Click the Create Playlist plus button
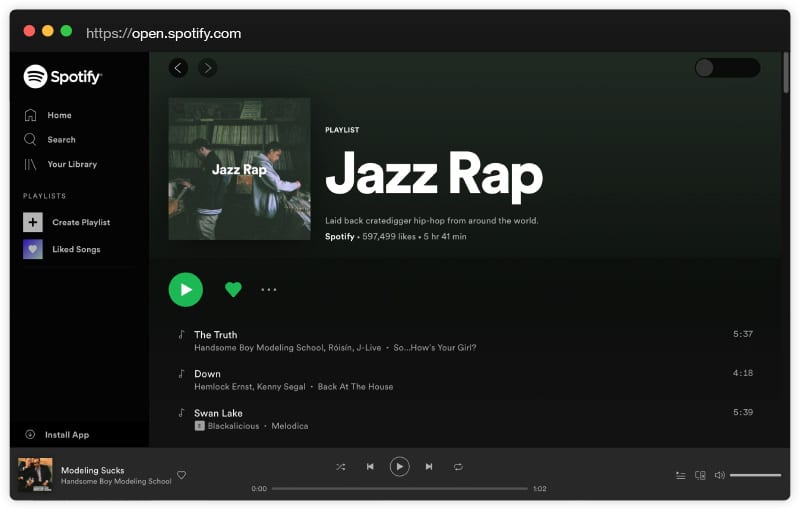 coord(33,222)
